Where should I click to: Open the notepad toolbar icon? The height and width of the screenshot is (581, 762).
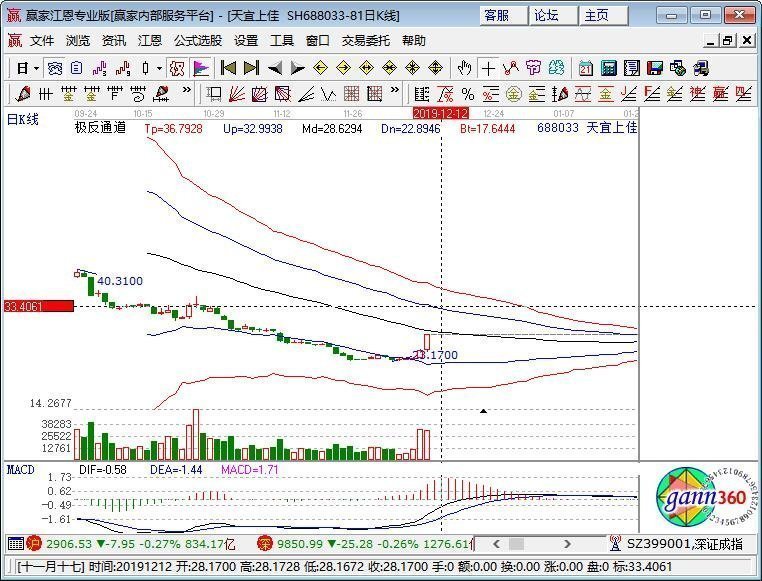632,68
